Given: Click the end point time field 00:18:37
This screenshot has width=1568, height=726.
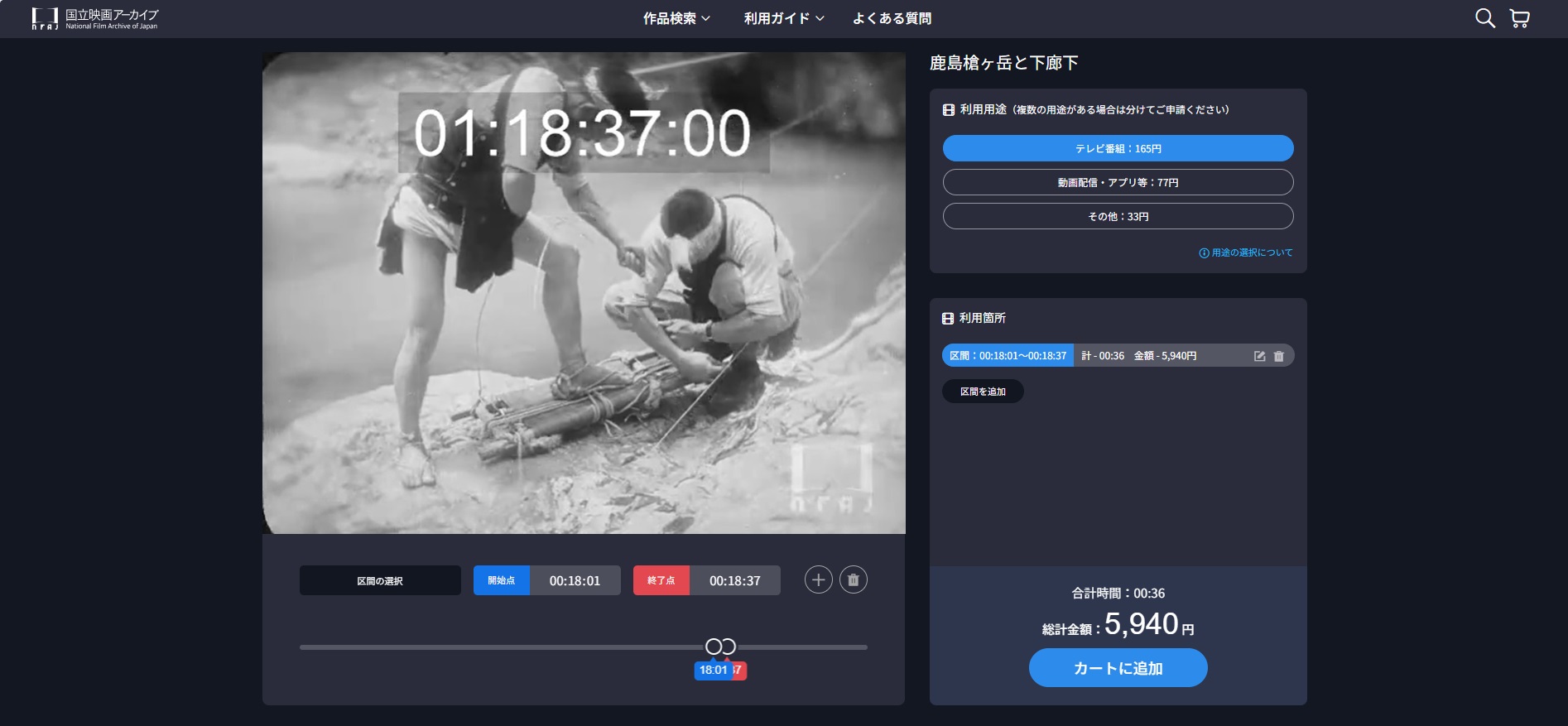Looking at the screenshot, I should [734, 581].
